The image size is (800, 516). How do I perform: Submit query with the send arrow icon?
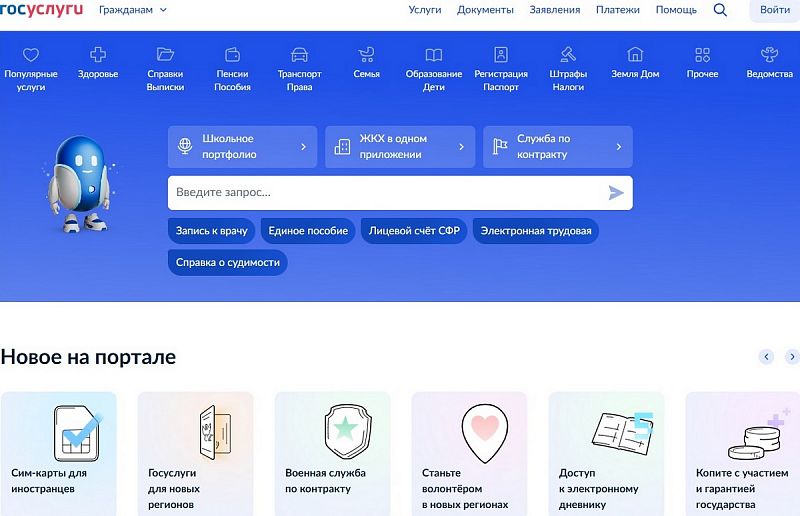pyautogui.click(x=616, y=192)
